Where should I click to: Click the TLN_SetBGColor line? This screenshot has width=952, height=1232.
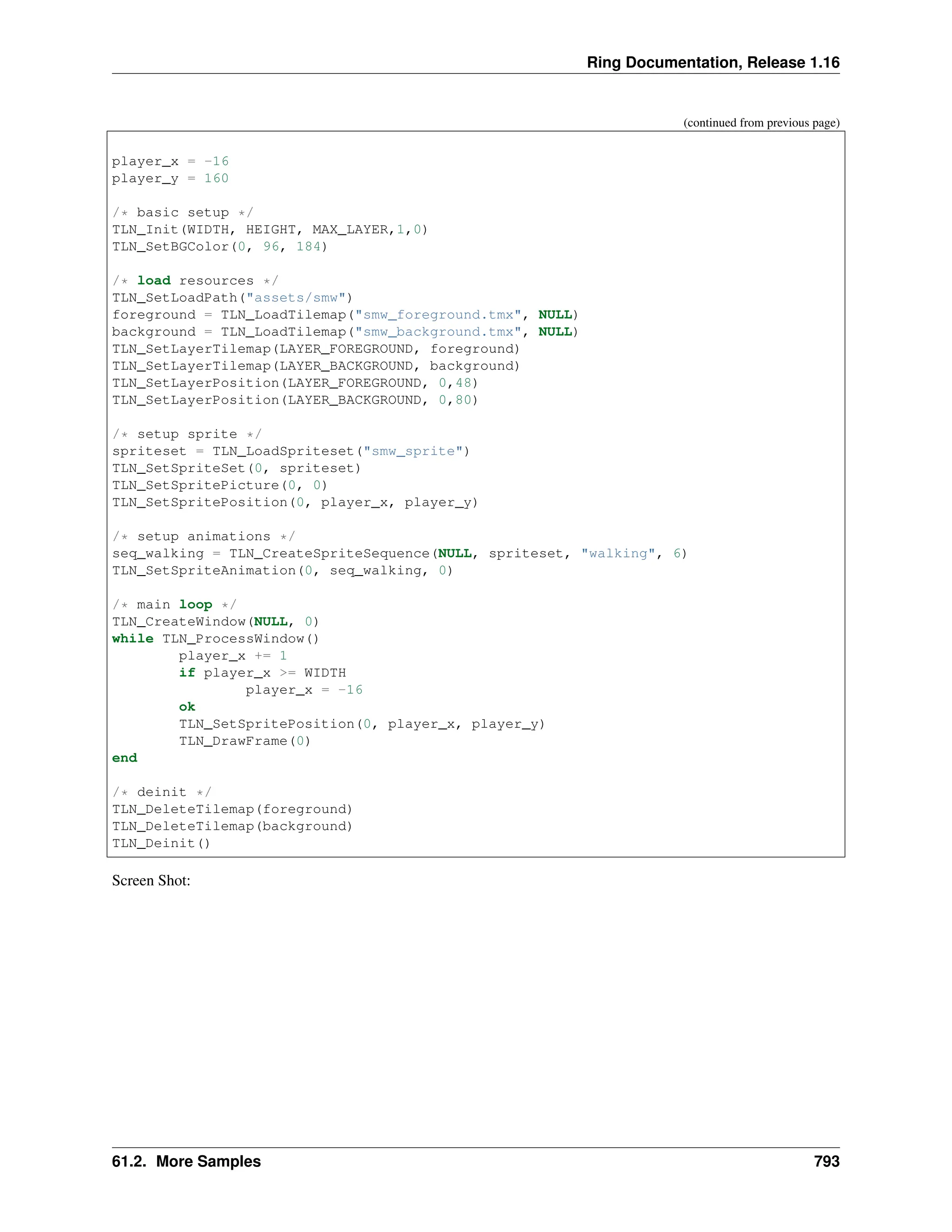click(x=219, y=246)
